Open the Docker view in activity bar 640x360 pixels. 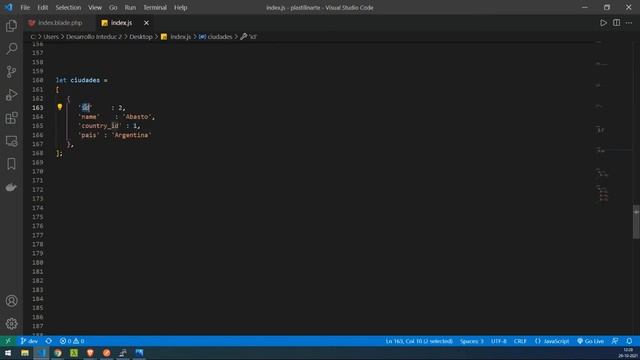point(11,187)
